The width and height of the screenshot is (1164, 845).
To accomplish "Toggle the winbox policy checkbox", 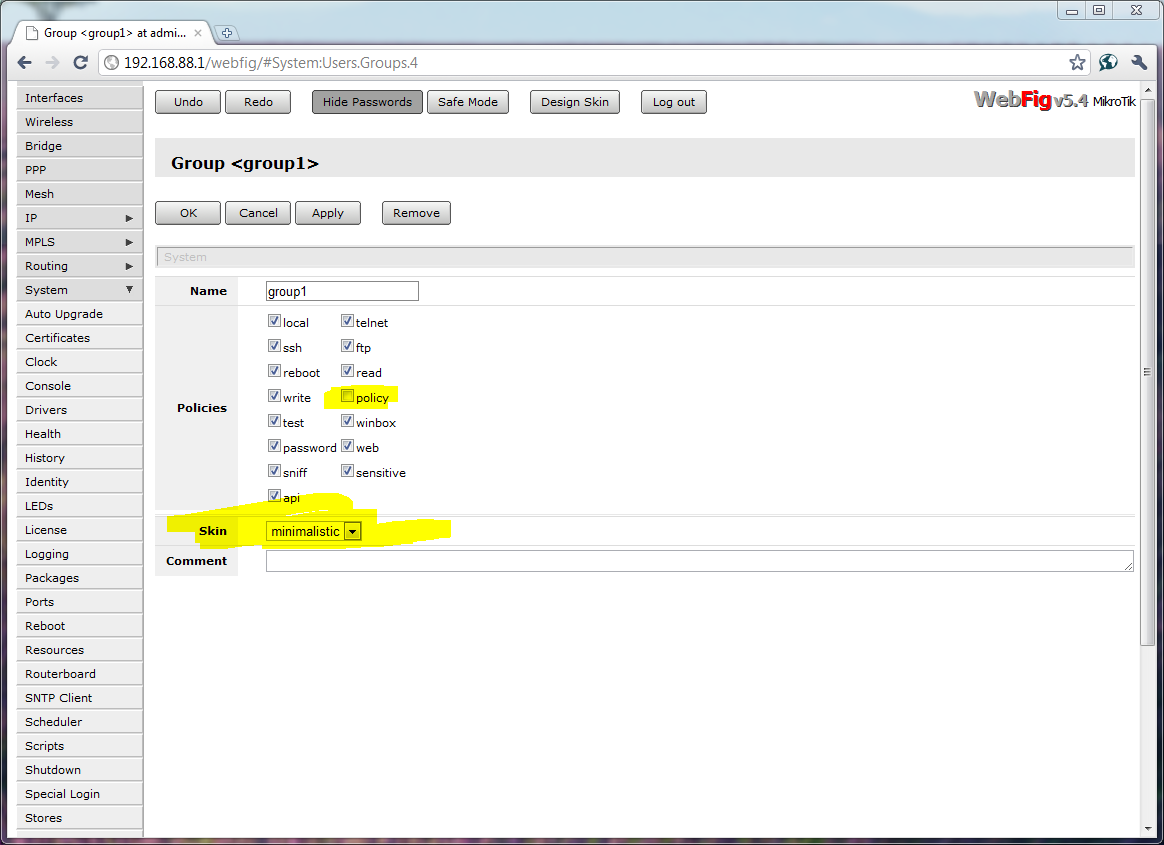I will [x=347, y=421].
